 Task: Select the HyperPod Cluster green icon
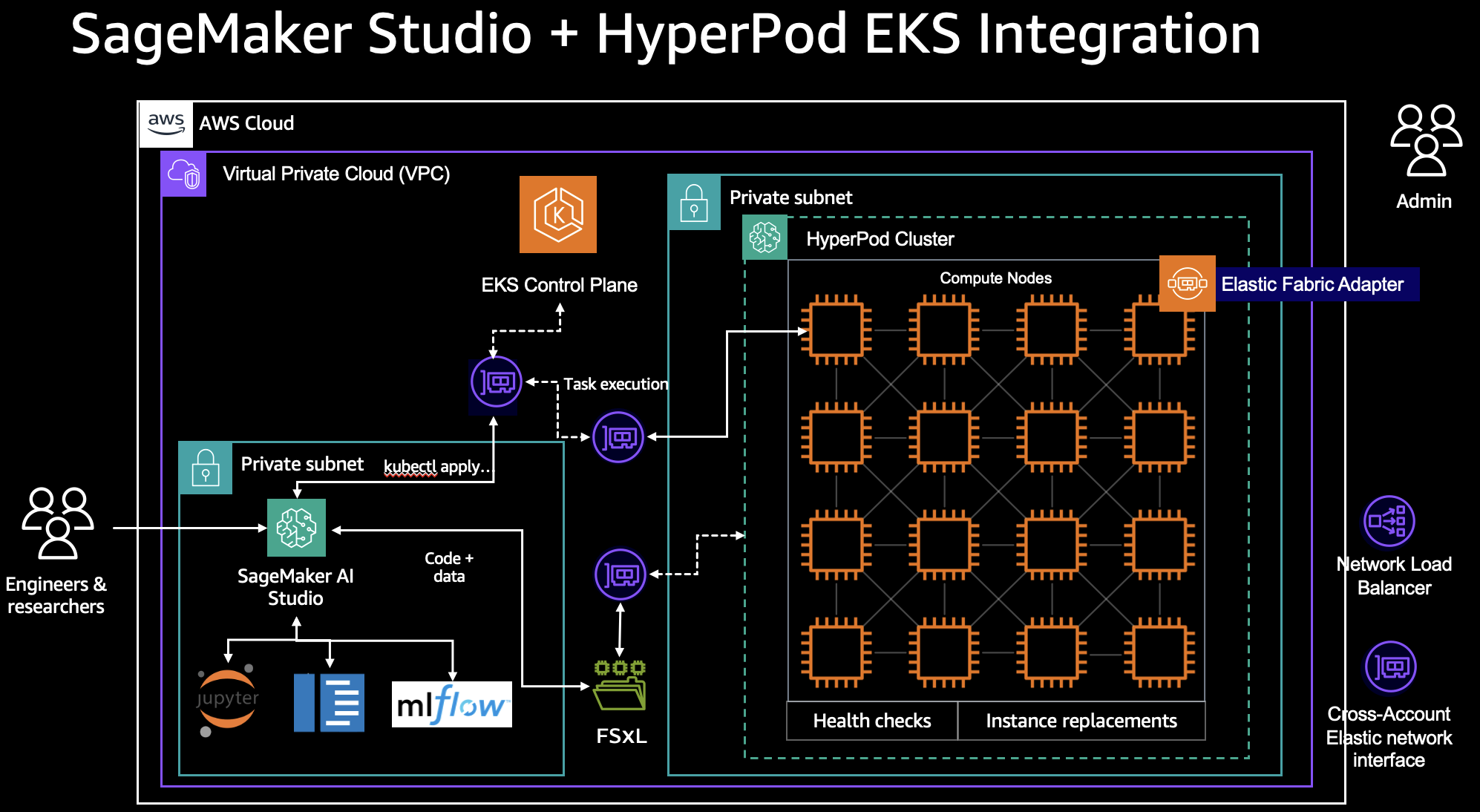764,238
